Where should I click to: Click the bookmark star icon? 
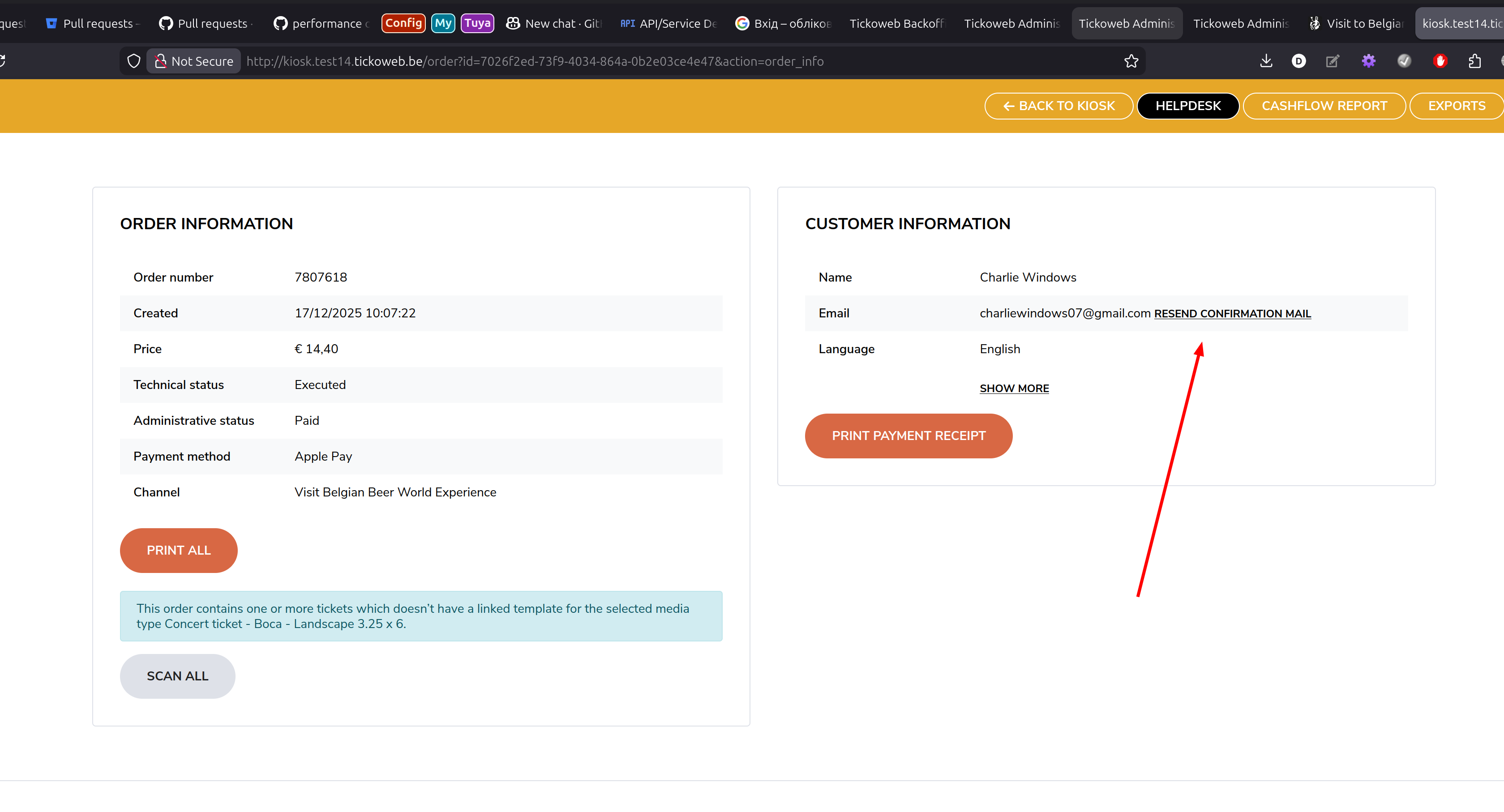tap(1131, 61)
